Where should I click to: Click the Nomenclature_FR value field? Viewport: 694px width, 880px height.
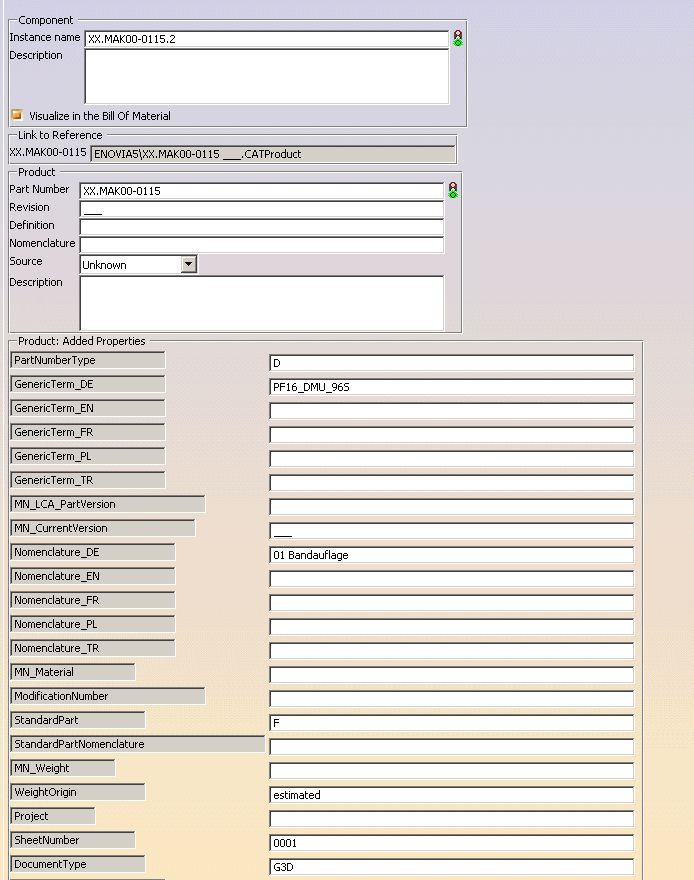pyautogui.click(x=452, y=603)
